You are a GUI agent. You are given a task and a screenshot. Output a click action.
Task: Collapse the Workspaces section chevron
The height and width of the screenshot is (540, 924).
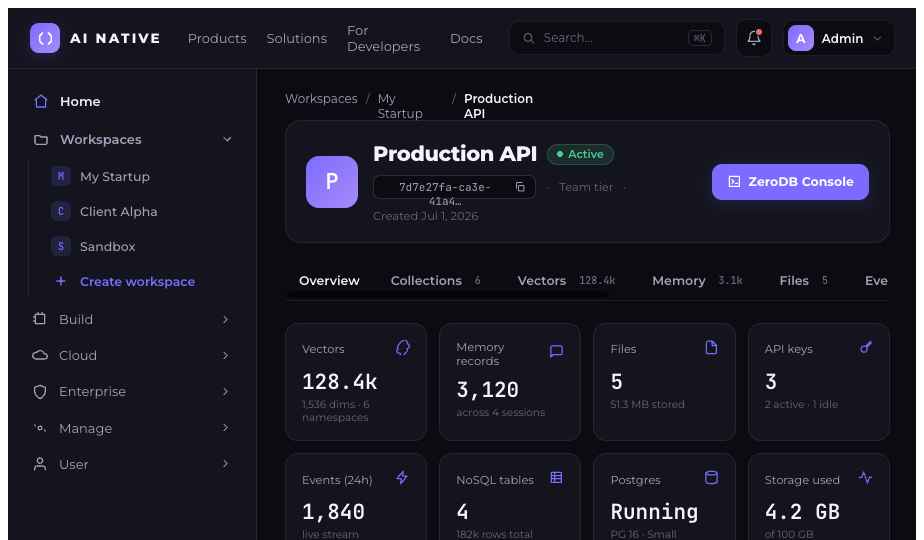pos(227,140)
